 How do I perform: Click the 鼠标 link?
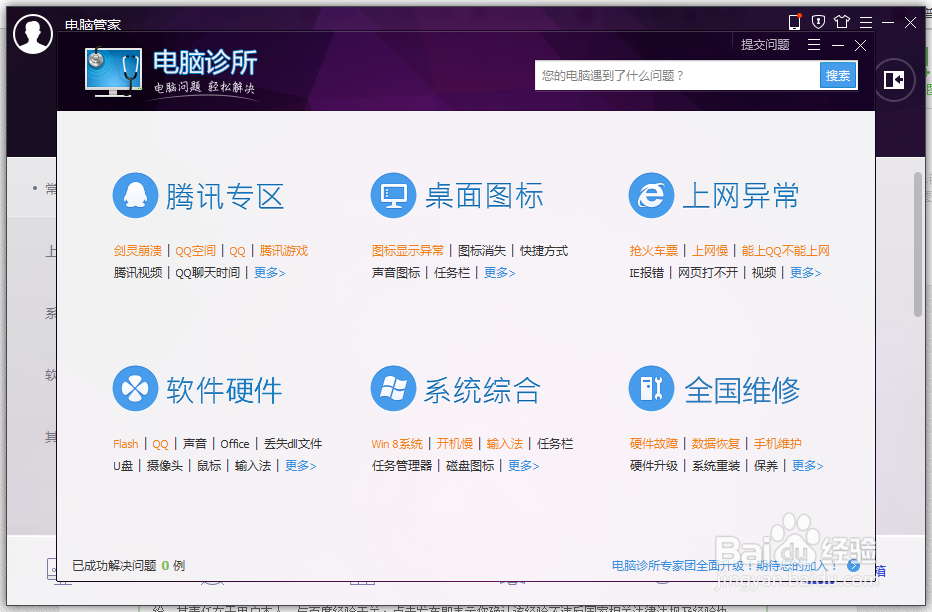tap(209, 466)
